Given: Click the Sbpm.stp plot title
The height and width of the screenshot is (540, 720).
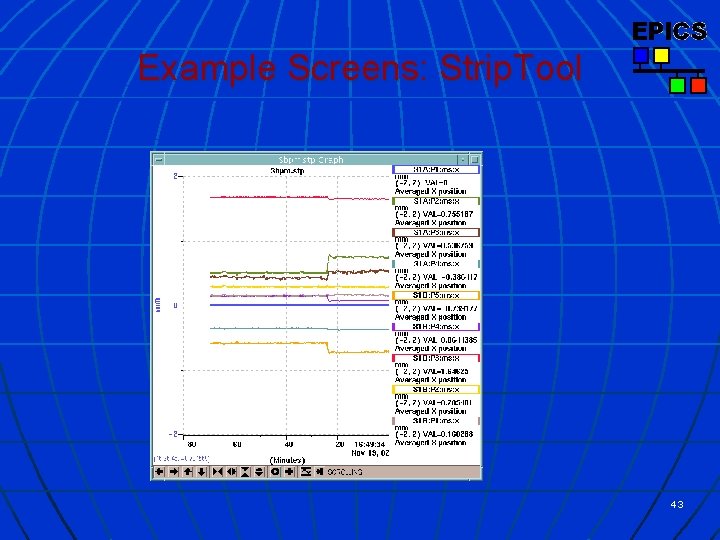Looking at the screenshot, I should tap(287, 171).
